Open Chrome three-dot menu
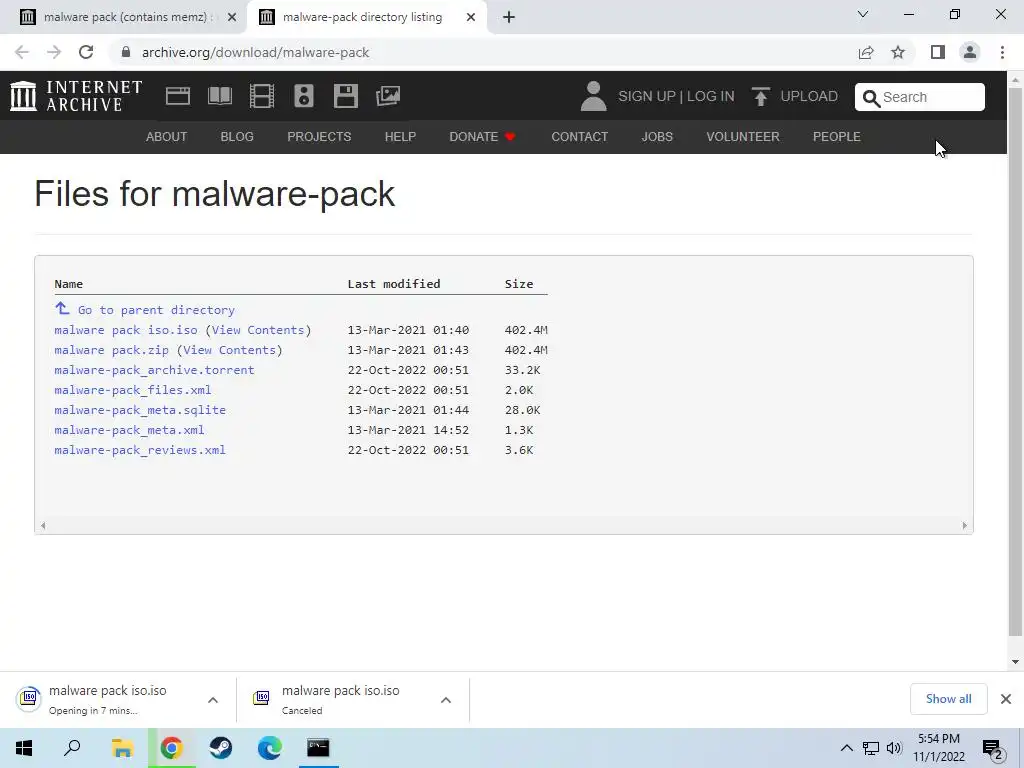The image size is (1024, 768). (1002, 52)
